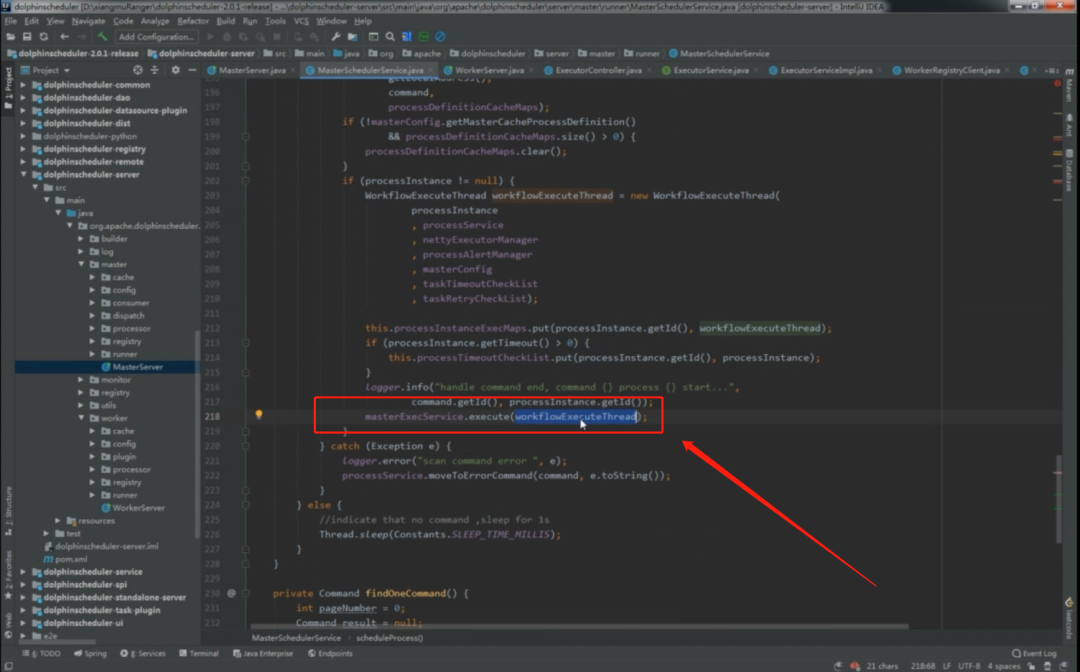Image resolution: width=1080 pixels, height=672 pixels.
Task: Open Project Structure toolbar icon
Action: pos(353,36)
